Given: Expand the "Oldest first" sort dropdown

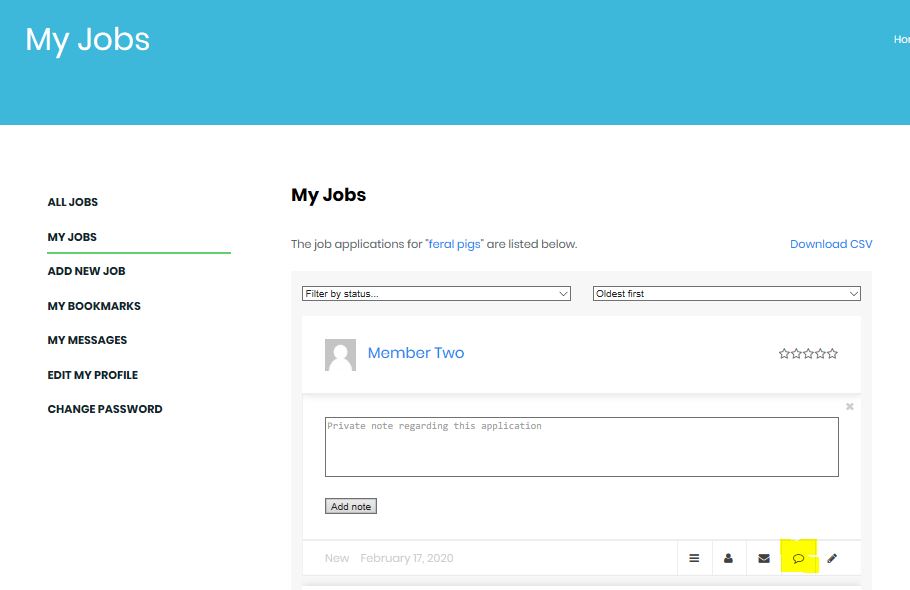Looking at the screenshot, I should [726, 294].
